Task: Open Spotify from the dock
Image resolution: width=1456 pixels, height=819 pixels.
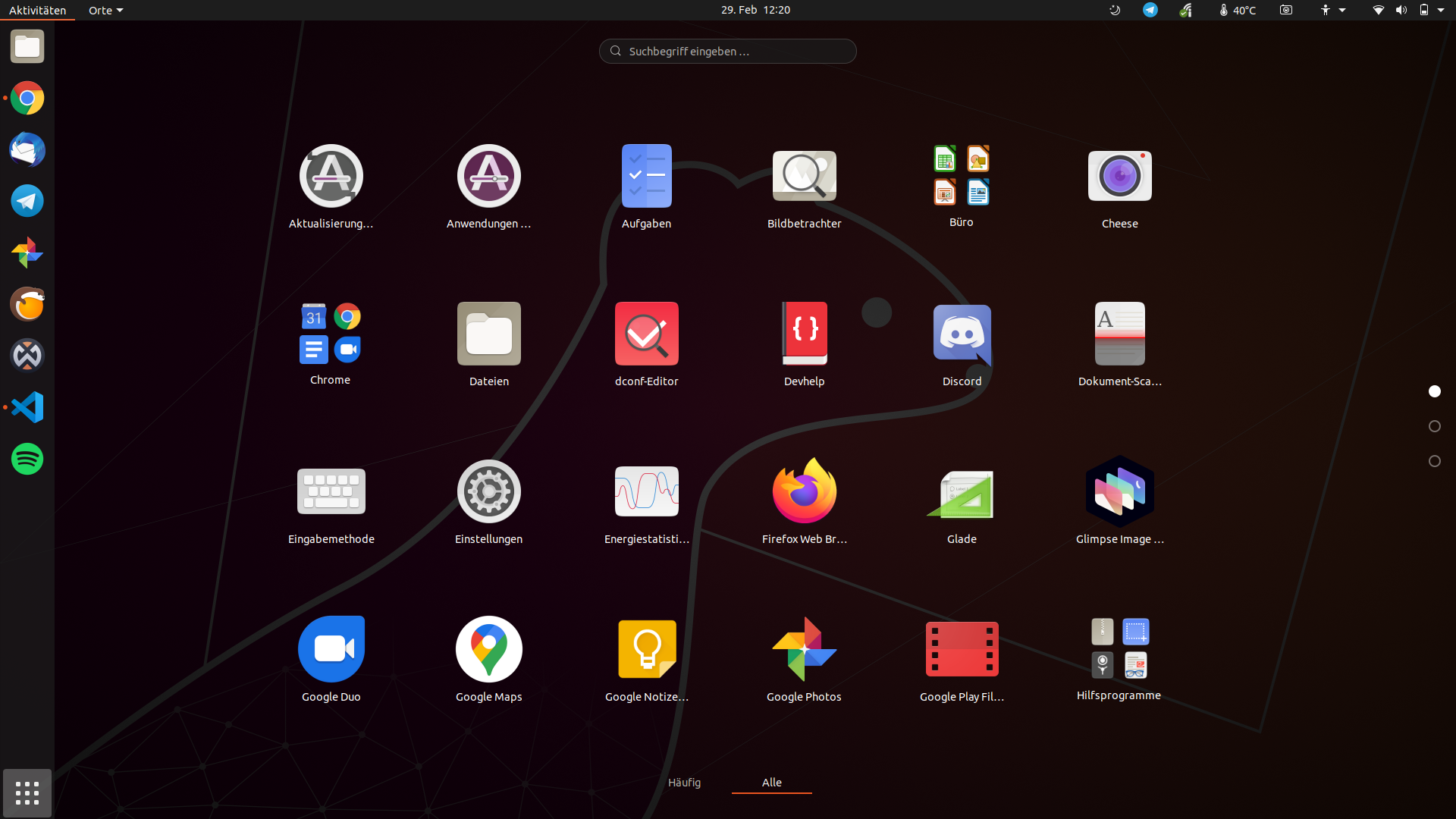Action: [27, 459]
